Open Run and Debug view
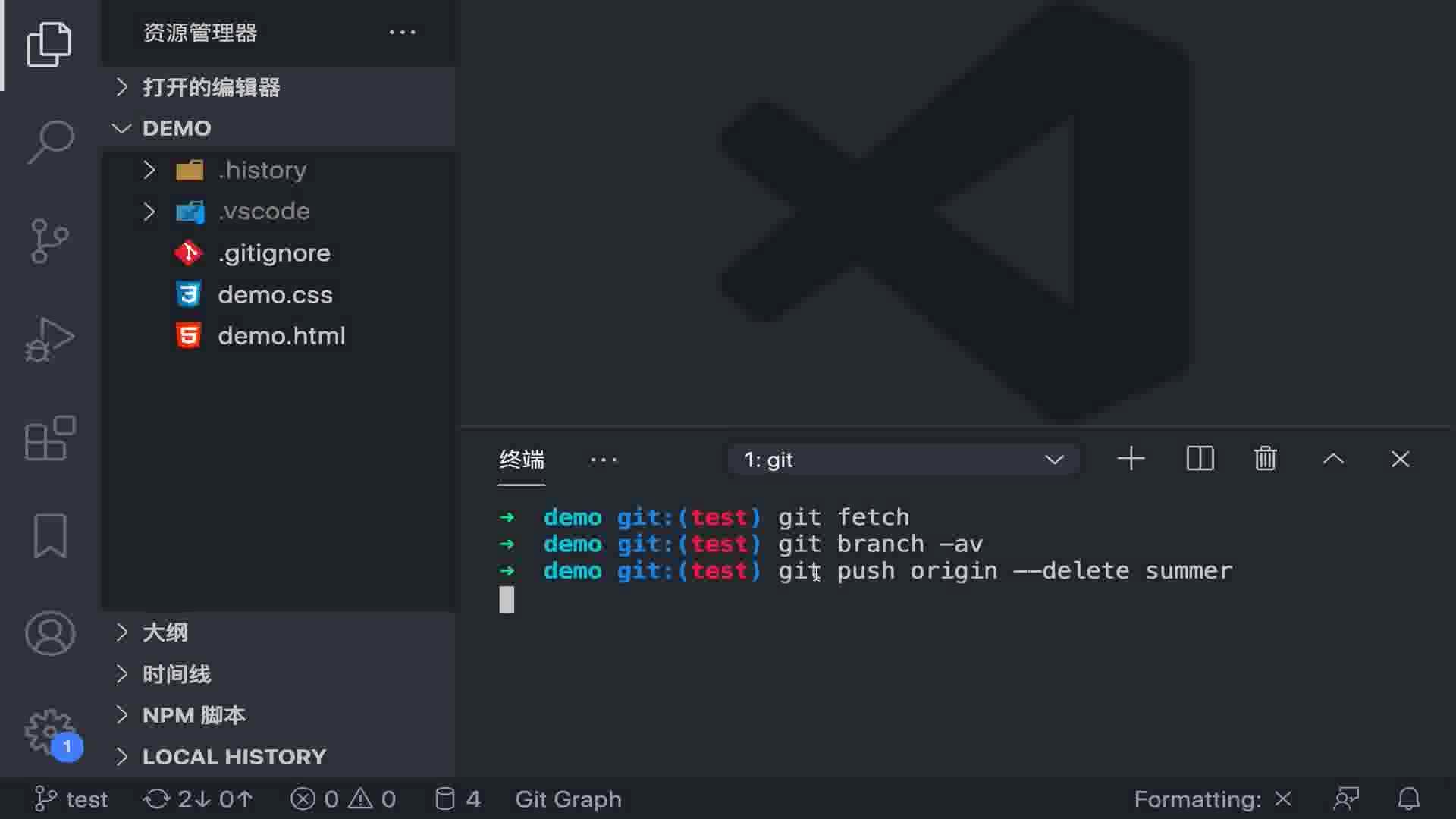 tap(49, 339)
